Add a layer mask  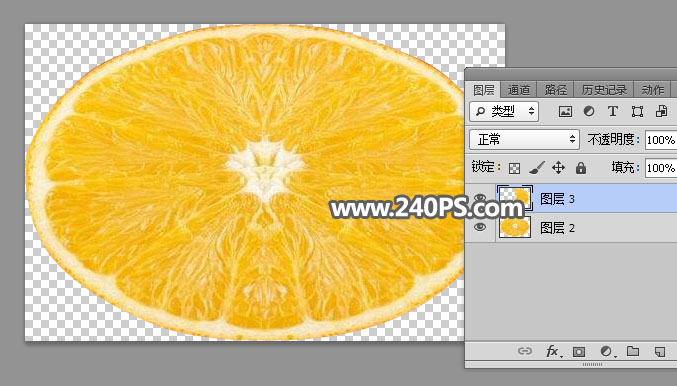tap(579, 352)
